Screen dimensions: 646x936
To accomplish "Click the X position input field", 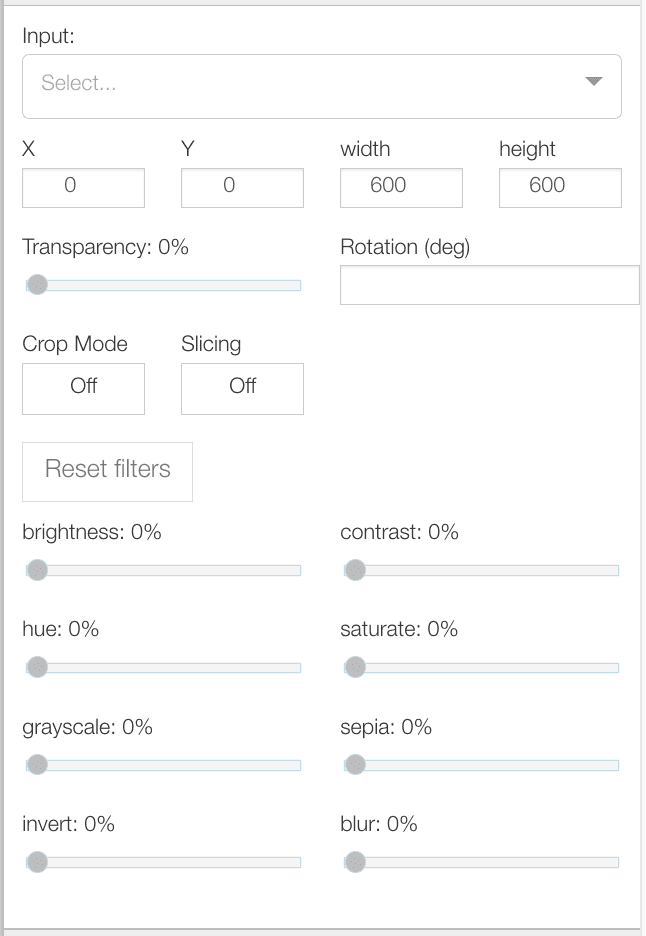I will [83, 187].
